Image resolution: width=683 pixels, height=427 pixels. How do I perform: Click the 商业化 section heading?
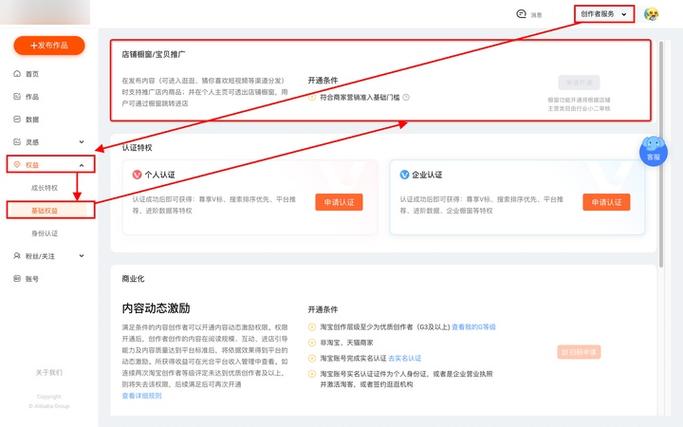[133, 279]
